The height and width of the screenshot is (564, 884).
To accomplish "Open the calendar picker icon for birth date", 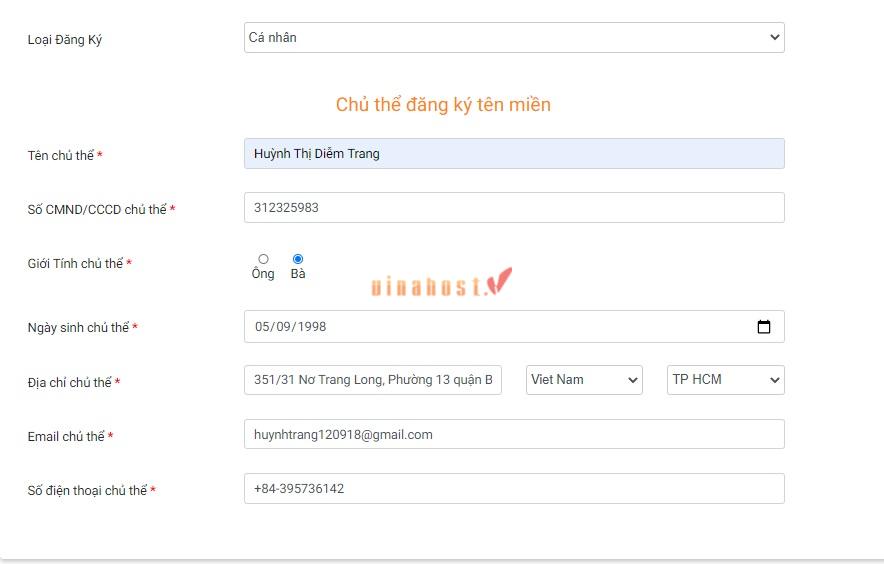I will click(764, 327).
